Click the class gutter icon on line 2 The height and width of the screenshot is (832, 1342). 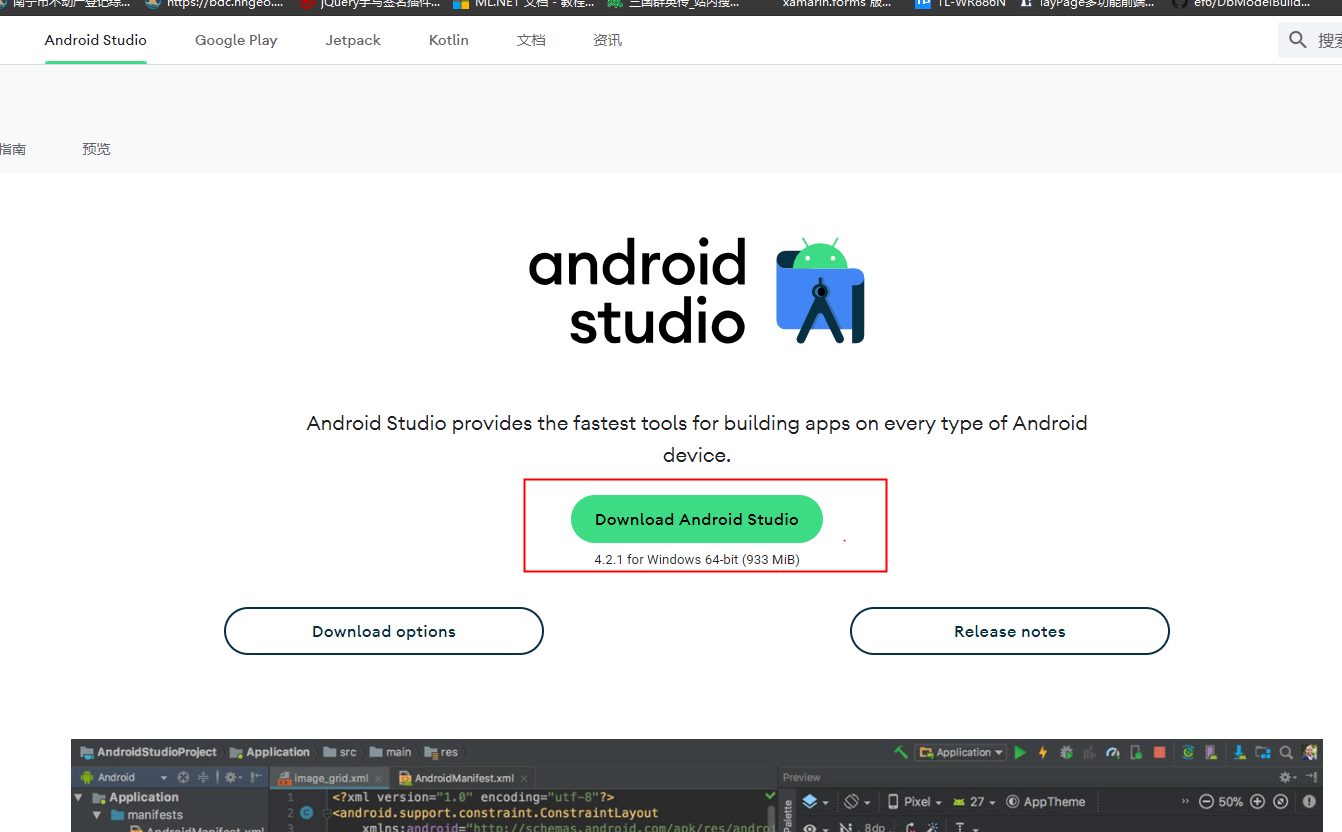(x=307, y=813)
